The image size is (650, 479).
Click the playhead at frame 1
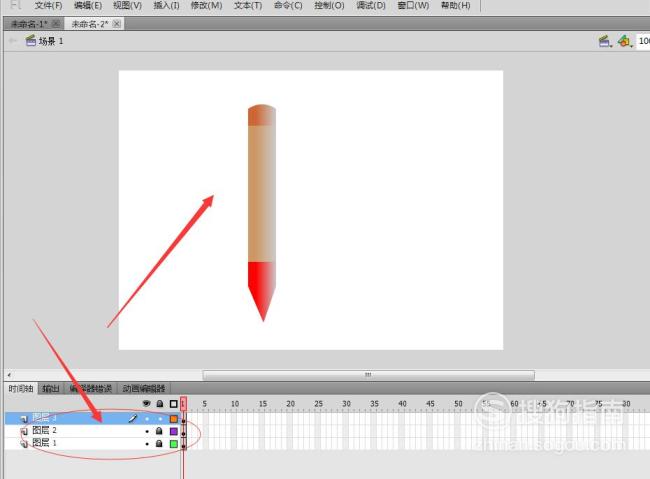pyautogui.click(x=183, y=404)
